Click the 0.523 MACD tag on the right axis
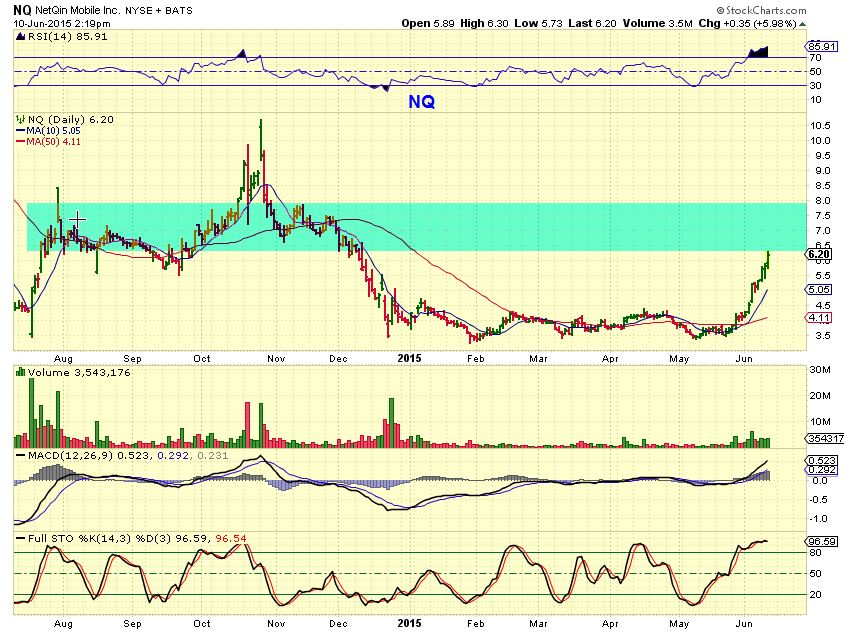This screenshot has height=633, width=844. [822, 460]
